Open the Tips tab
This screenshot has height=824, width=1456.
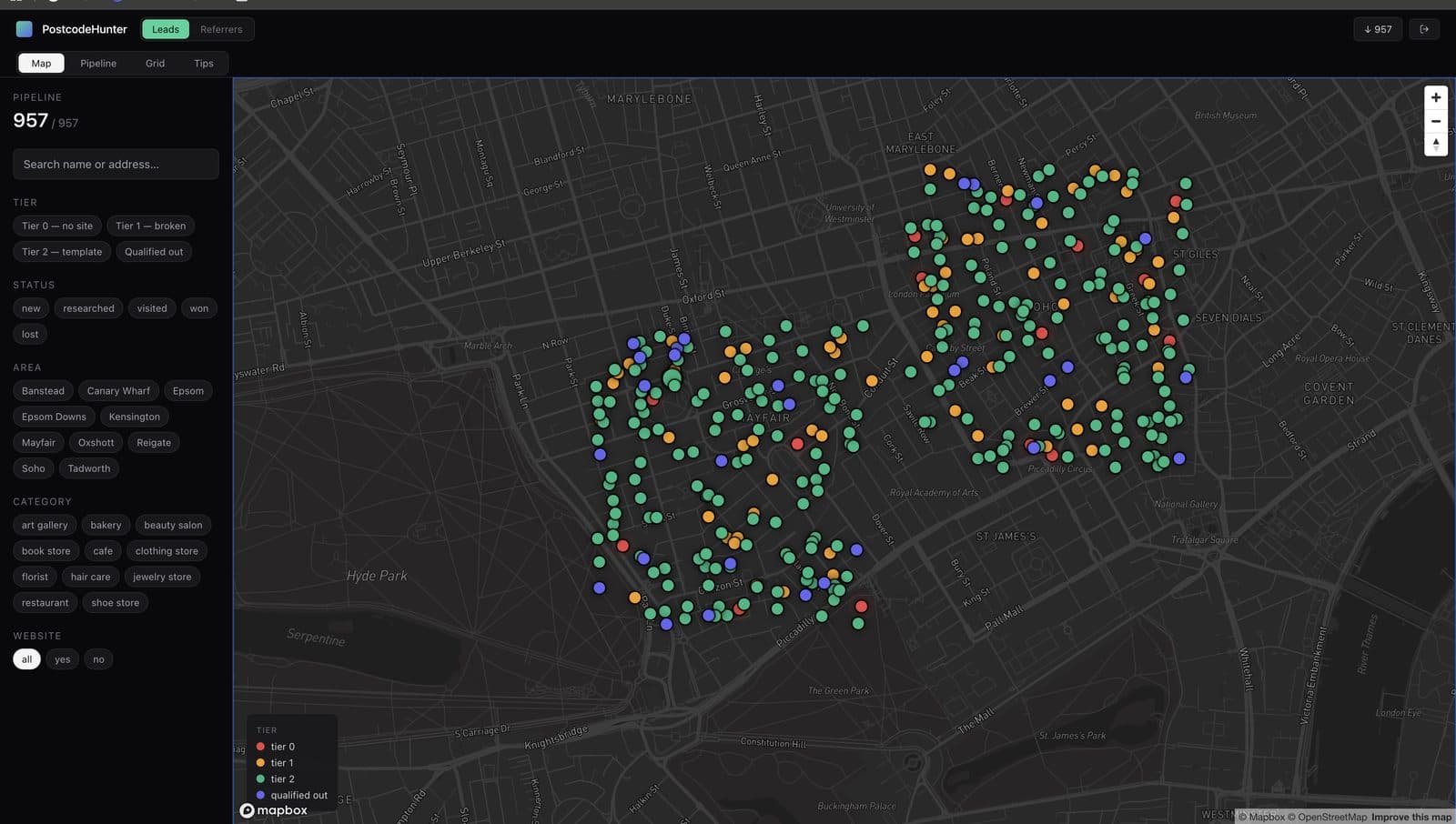(x=204, y=63)
